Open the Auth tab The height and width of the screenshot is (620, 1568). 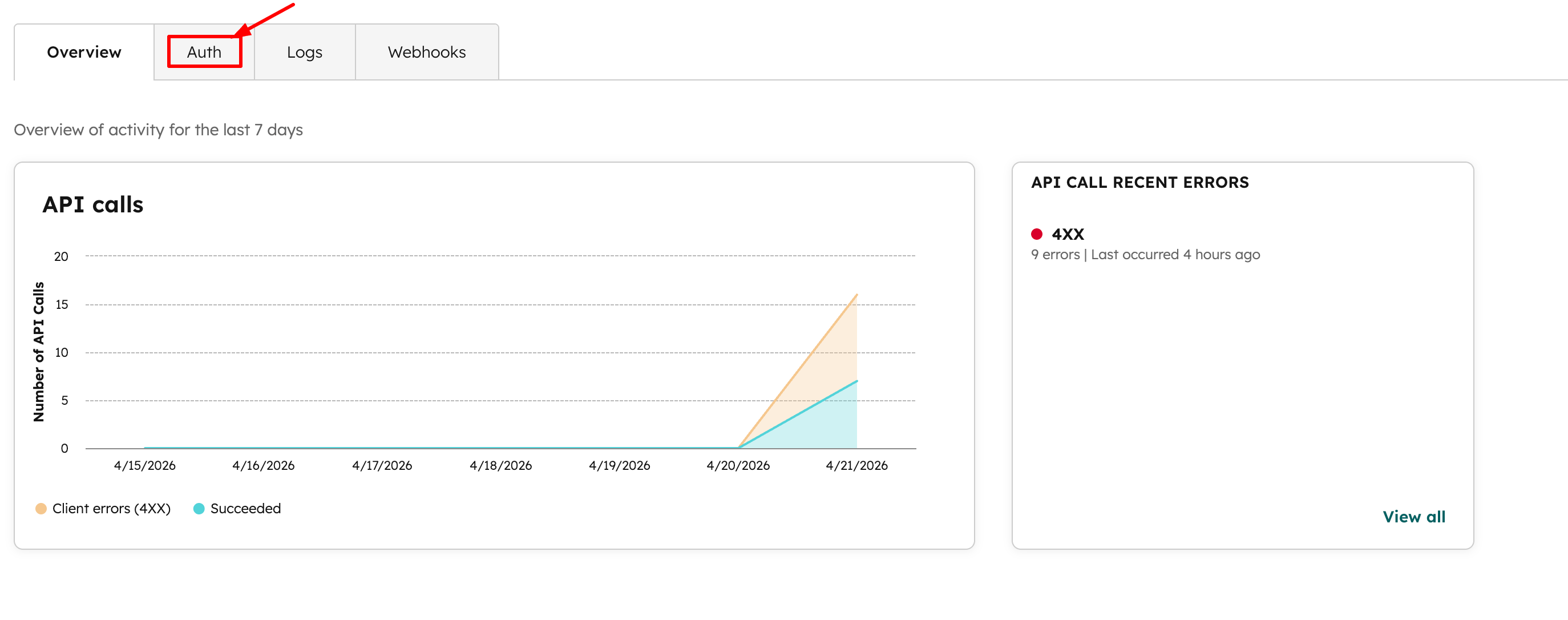[204, 53]
